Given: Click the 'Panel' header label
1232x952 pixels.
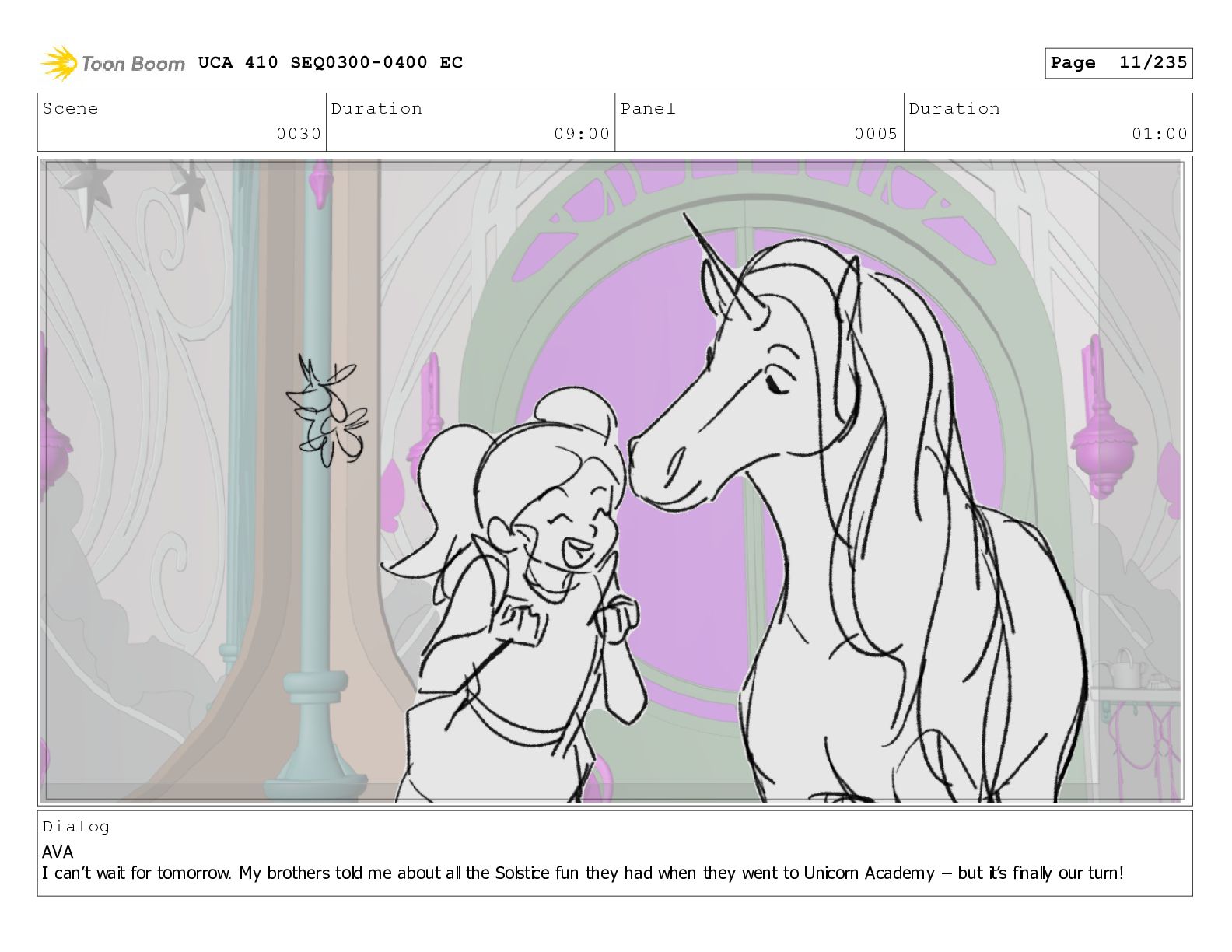Looking at the screenshot, I should [x=648, y=109].
